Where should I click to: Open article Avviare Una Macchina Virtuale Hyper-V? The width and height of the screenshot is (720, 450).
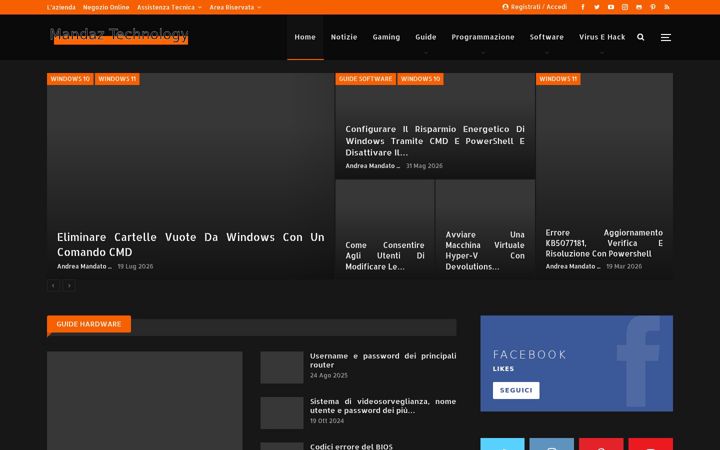(x=485, y=250)
